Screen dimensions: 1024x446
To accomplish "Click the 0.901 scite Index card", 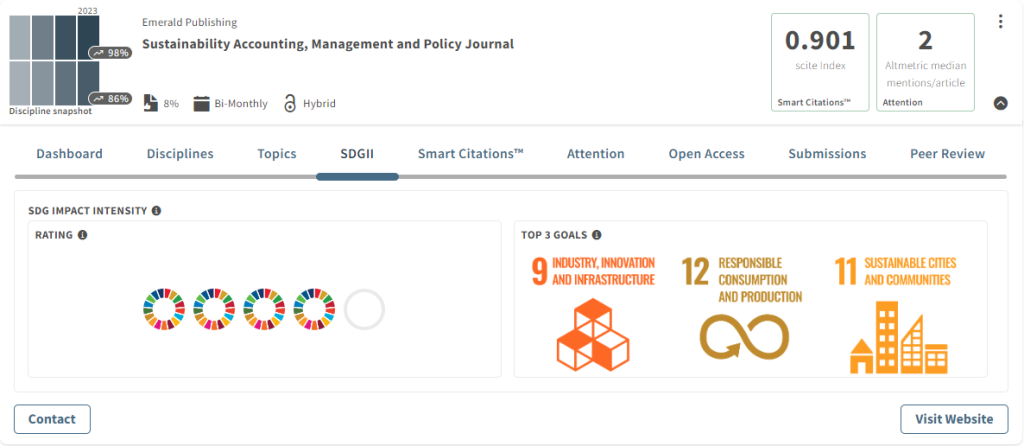I will [x=819, y=61].
